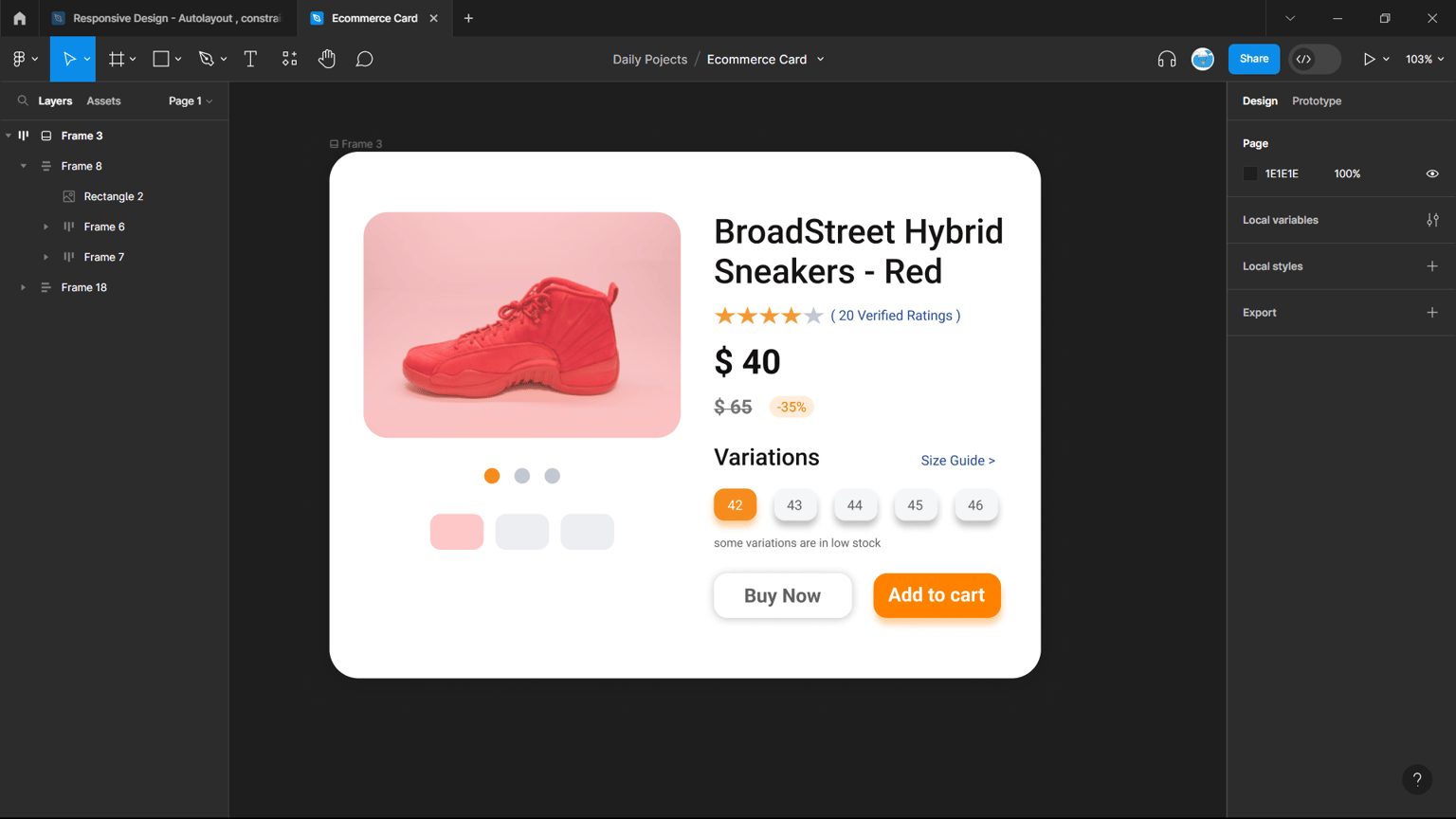Click the Frame 3 autolayout layer icon
The width and height of the screenshot is (1456, 819).
click(x=24, y=136)
